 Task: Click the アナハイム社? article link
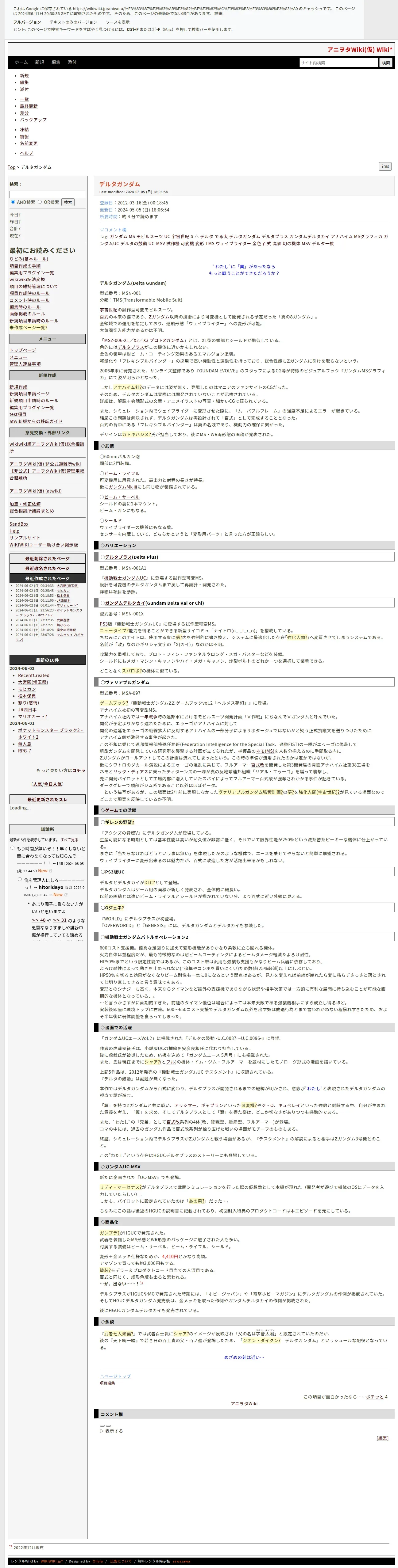pyautogui.click(x=127, y=387)
